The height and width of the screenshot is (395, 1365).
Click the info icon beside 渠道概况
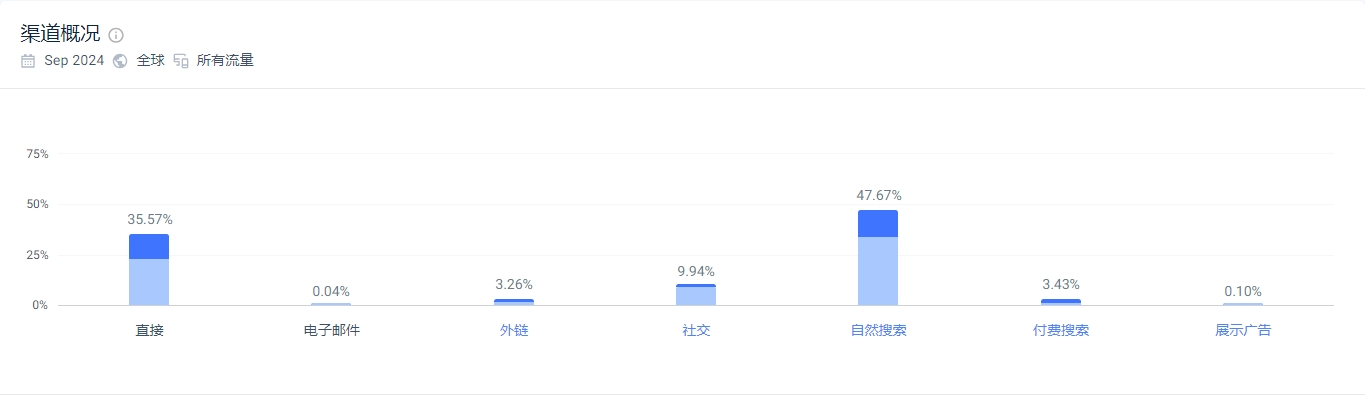click(x=116, y=35)
